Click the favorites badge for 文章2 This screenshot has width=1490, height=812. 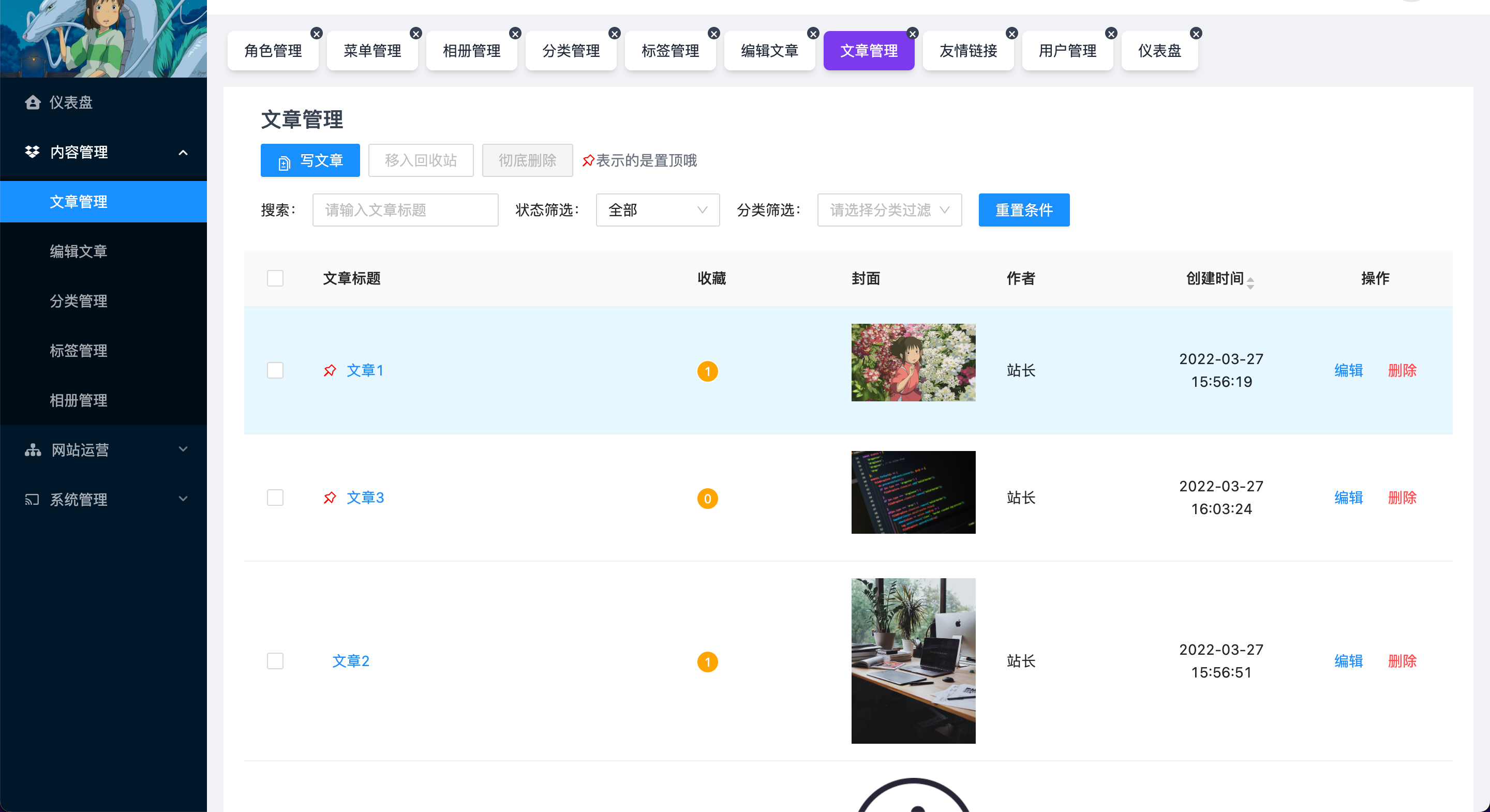click(707, 661)
